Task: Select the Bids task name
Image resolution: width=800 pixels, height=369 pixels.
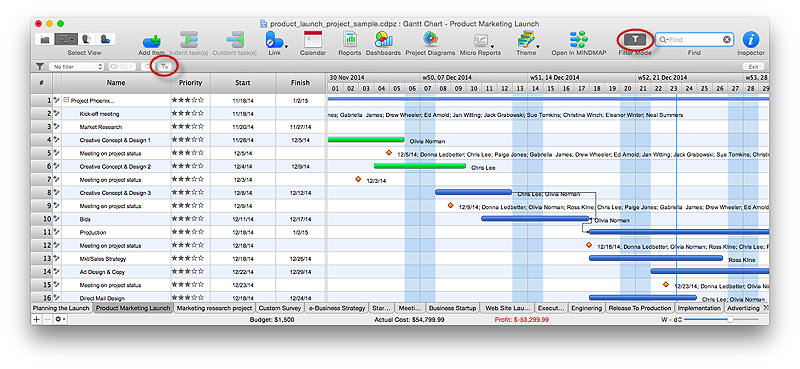Action: [x=85, y=219]
